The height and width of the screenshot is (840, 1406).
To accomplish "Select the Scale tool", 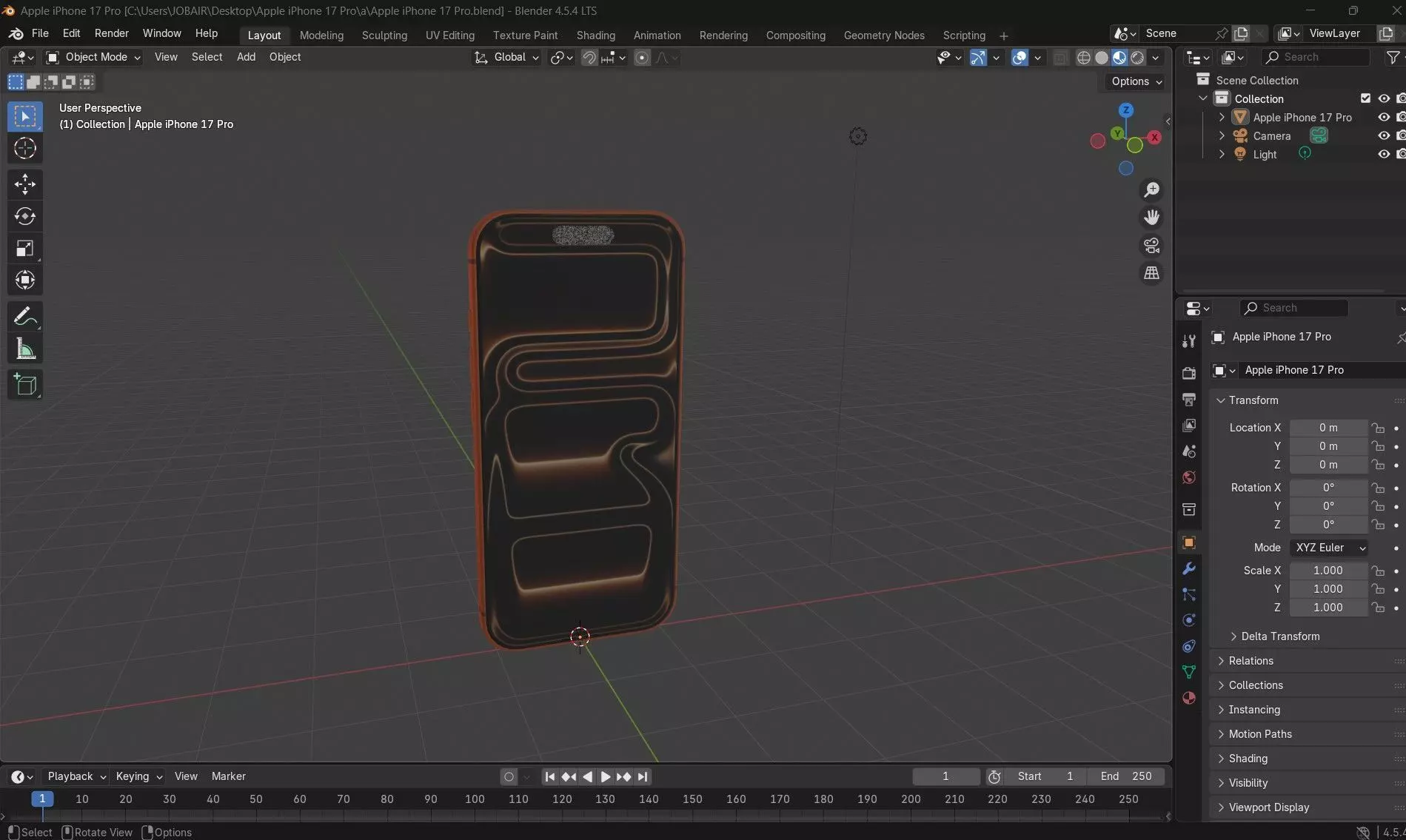I will 25,248.
